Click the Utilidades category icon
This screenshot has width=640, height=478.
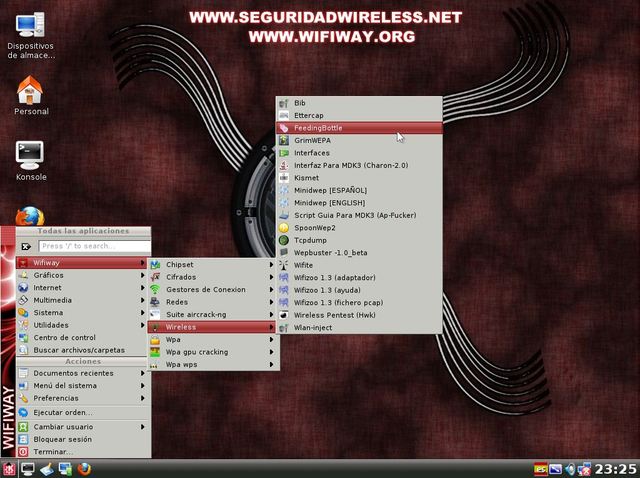coord(23,325)
